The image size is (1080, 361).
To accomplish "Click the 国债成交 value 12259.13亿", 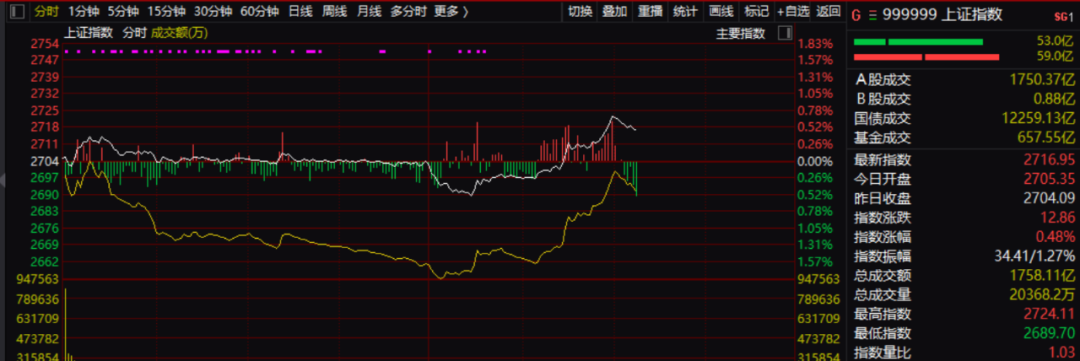I will coord(1038,119).
